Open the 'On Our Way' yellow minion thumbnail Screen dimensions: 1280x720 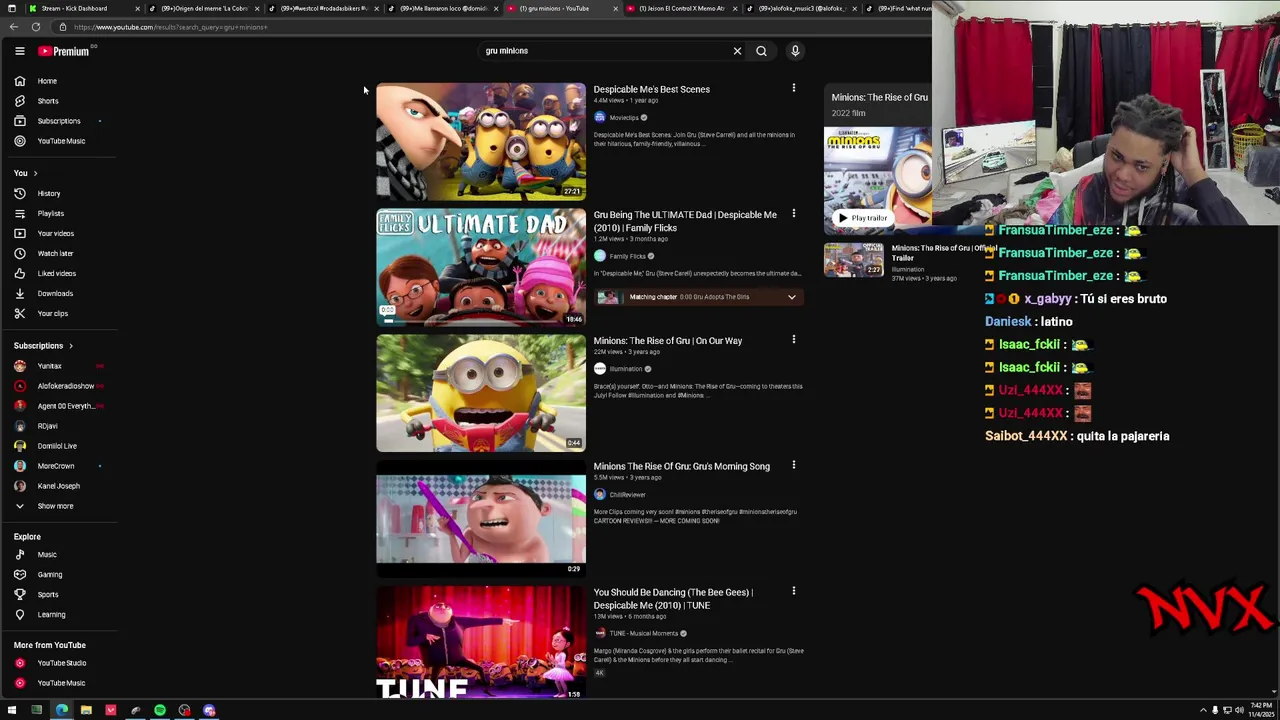pos(481,393)
